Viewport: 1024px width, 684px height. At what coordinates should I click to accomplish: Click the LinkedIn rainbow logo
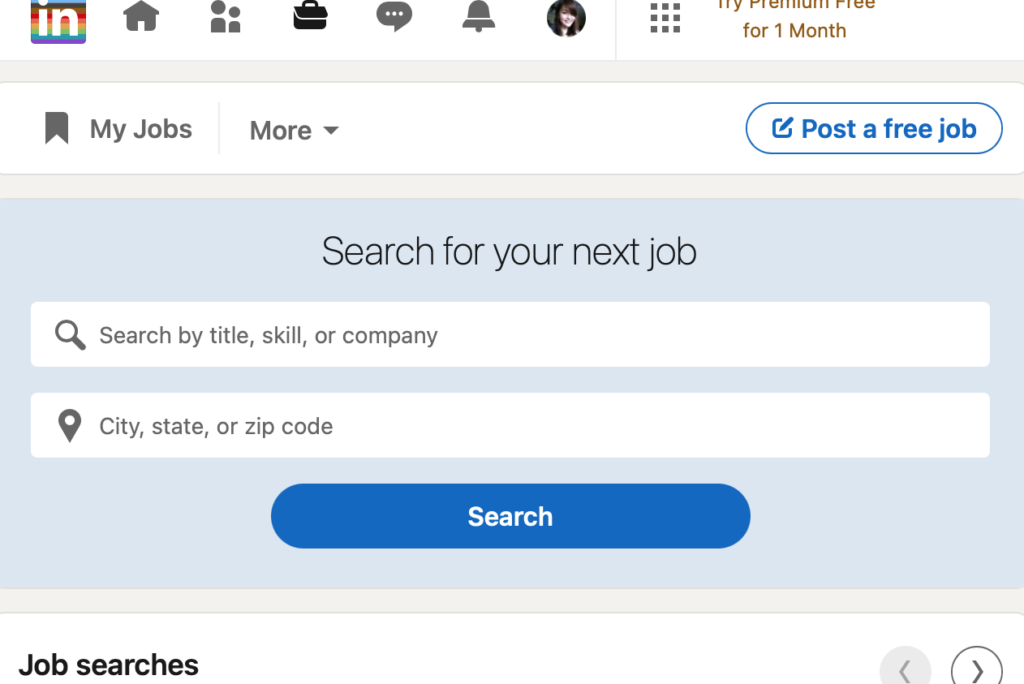58,21
